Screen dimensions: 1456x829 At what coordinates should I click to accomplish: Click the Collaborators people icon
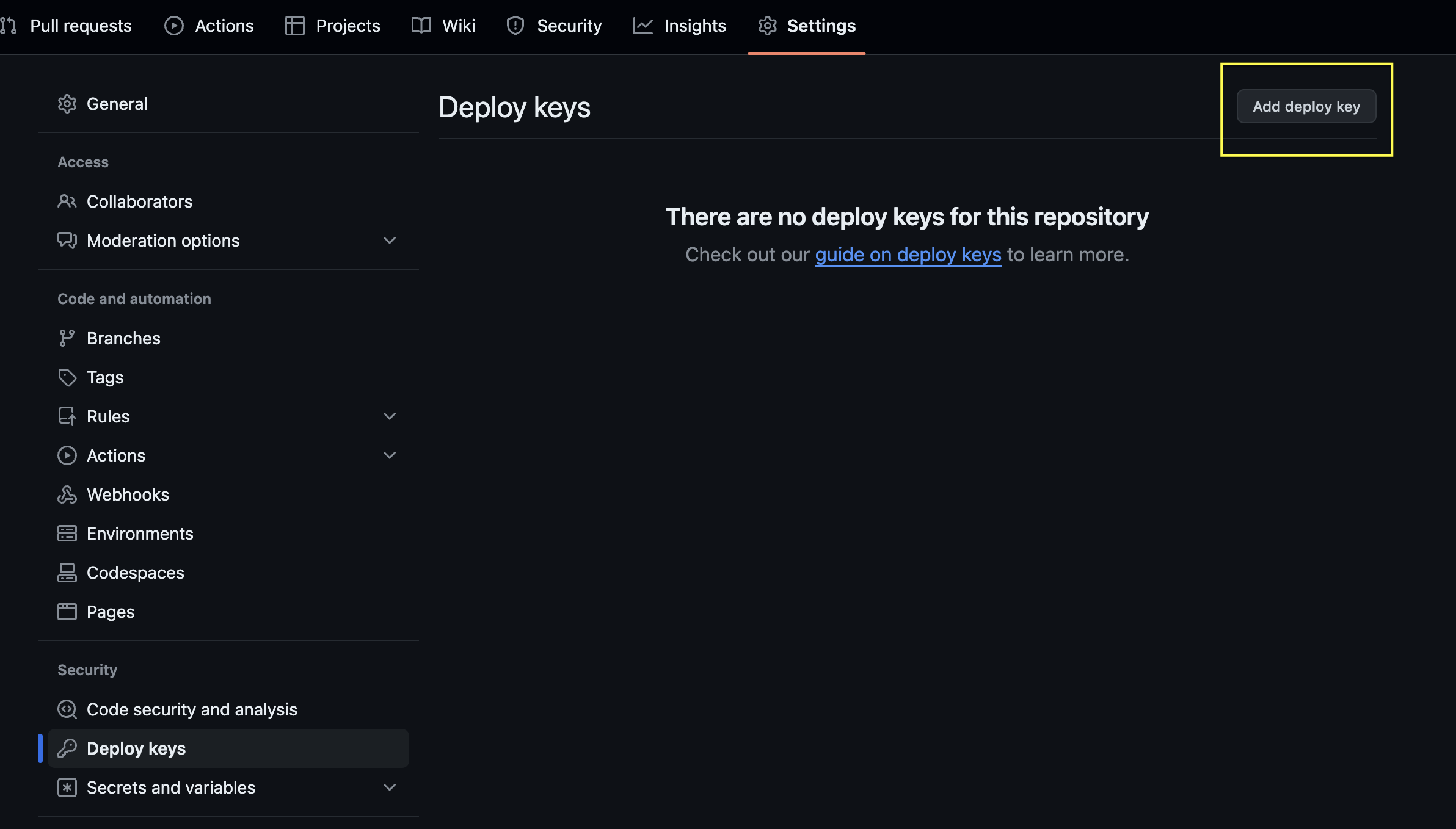point(67,201)
